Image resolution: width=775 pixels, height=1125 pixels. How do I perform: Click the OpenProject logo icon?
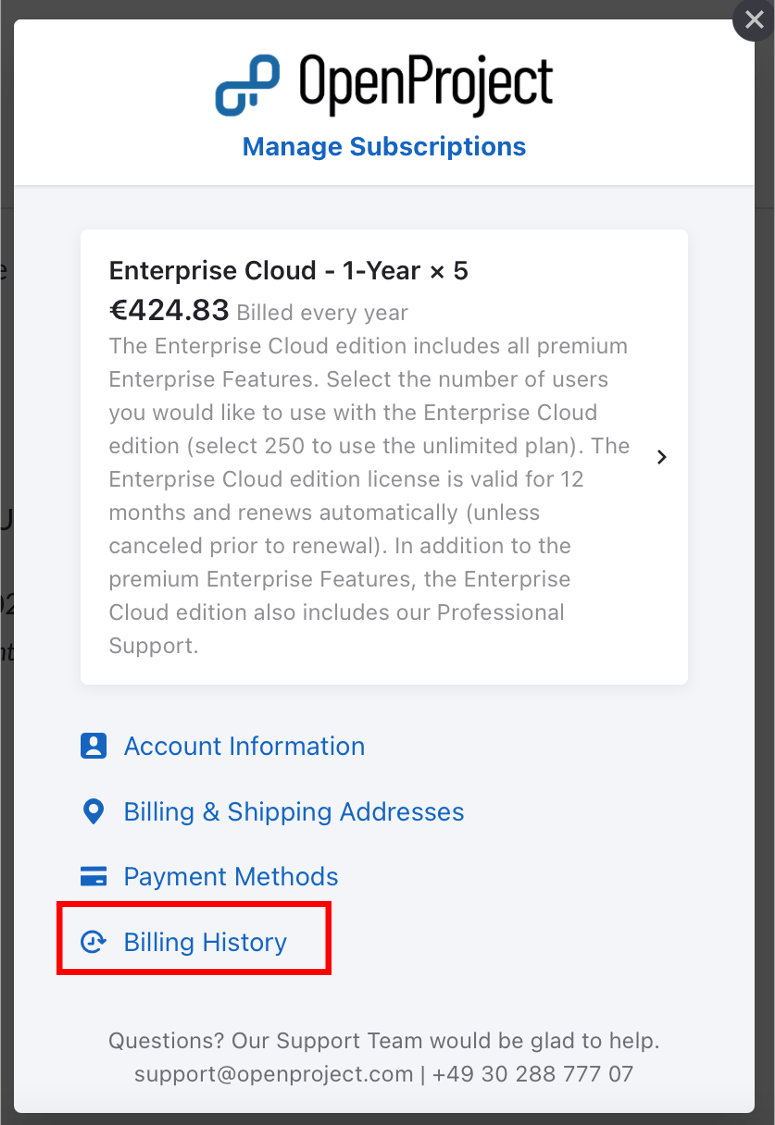point(248,85)
